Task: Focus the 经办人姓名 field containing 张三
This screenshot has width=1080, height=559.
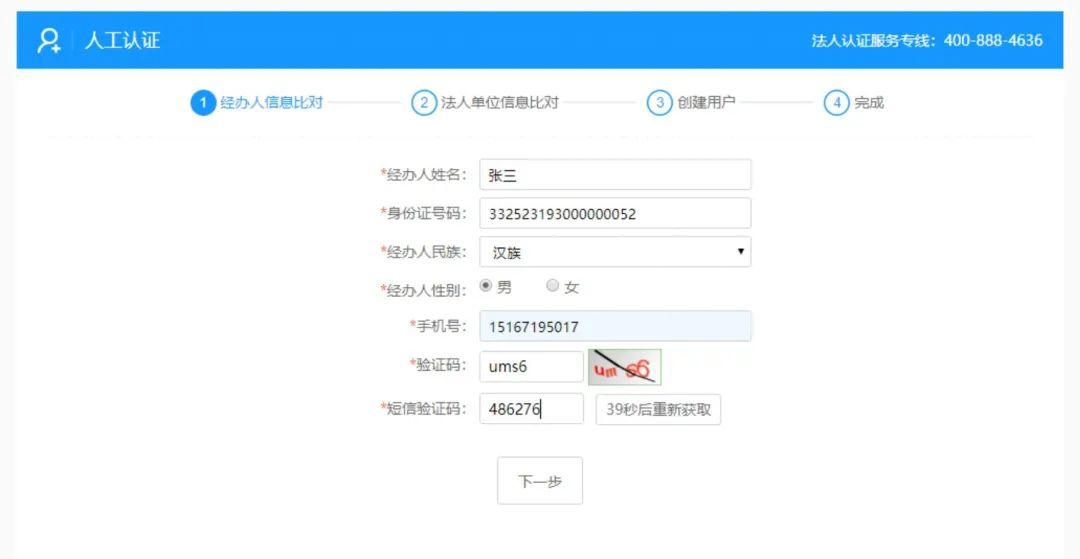Action: pyautogui.click(x=615, y=175)
